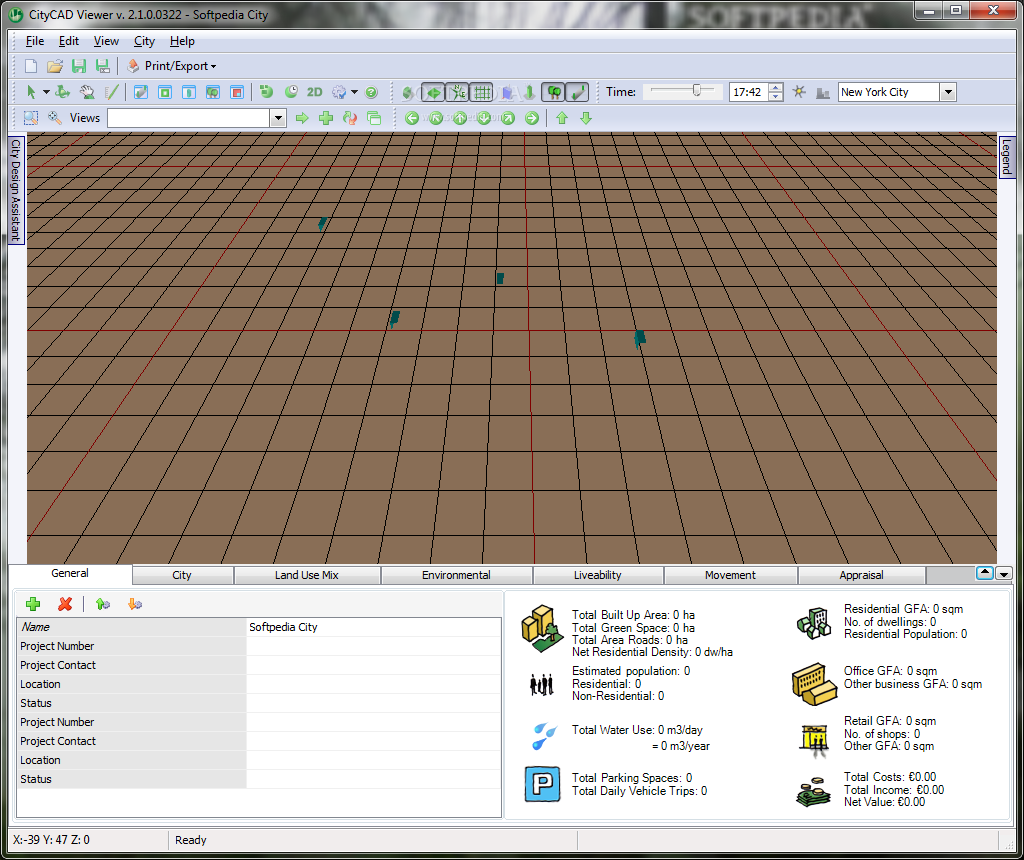Screen dimensions: 1024x860
Task: Switch to the Movement tab
Action: (x=730, y=575)
